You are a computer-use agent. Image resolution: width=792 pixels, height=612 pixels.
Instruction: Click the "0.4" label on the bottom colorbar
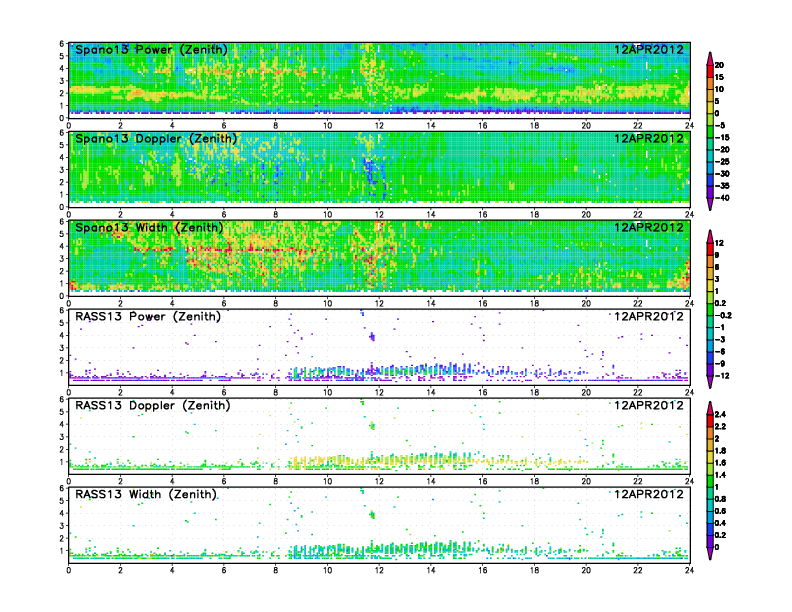pyautogui.click(x=720, y=523)
